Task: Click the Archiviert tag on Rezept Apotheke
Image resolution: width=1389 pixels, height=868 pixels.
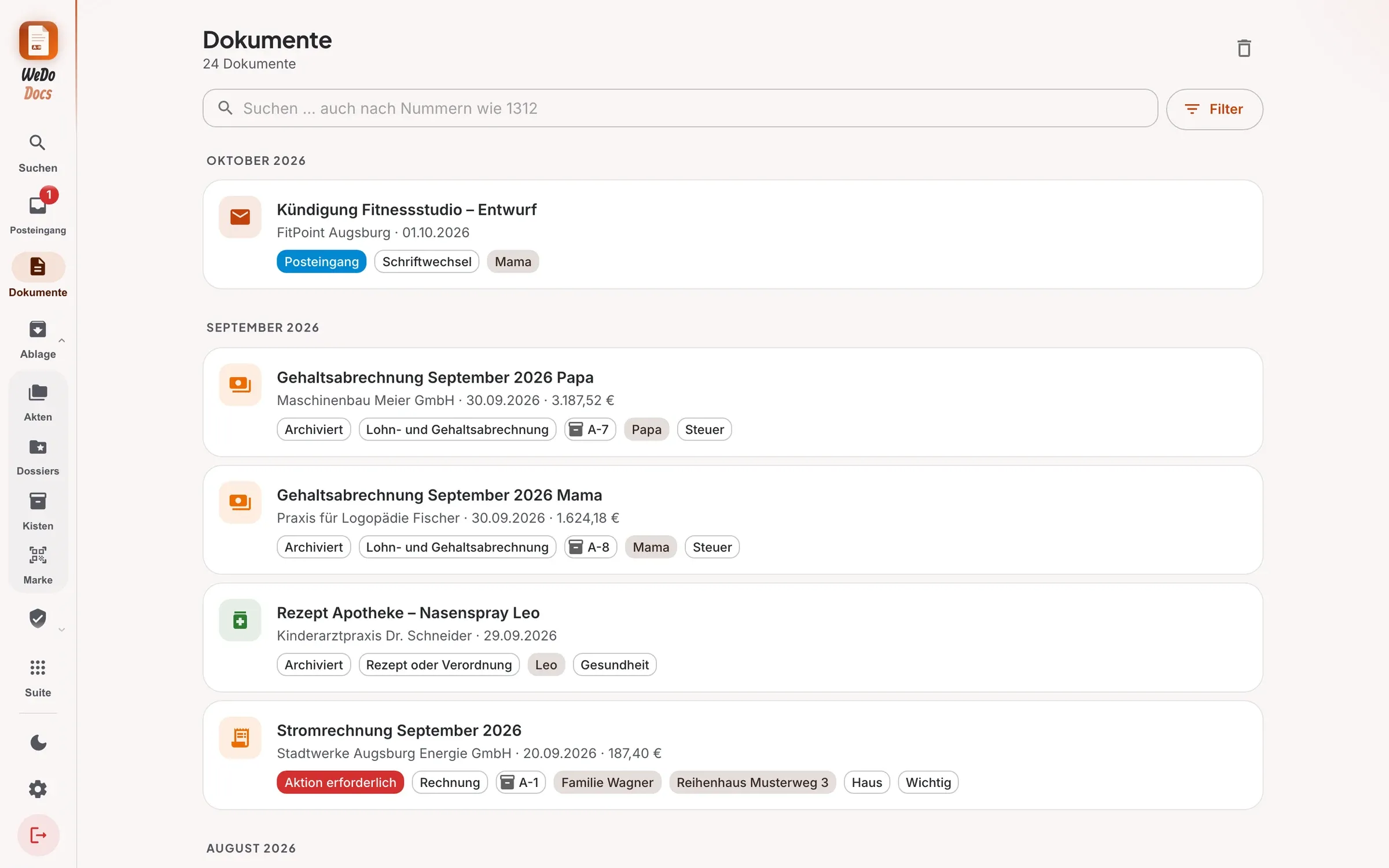Action: (x=314, y=664)
